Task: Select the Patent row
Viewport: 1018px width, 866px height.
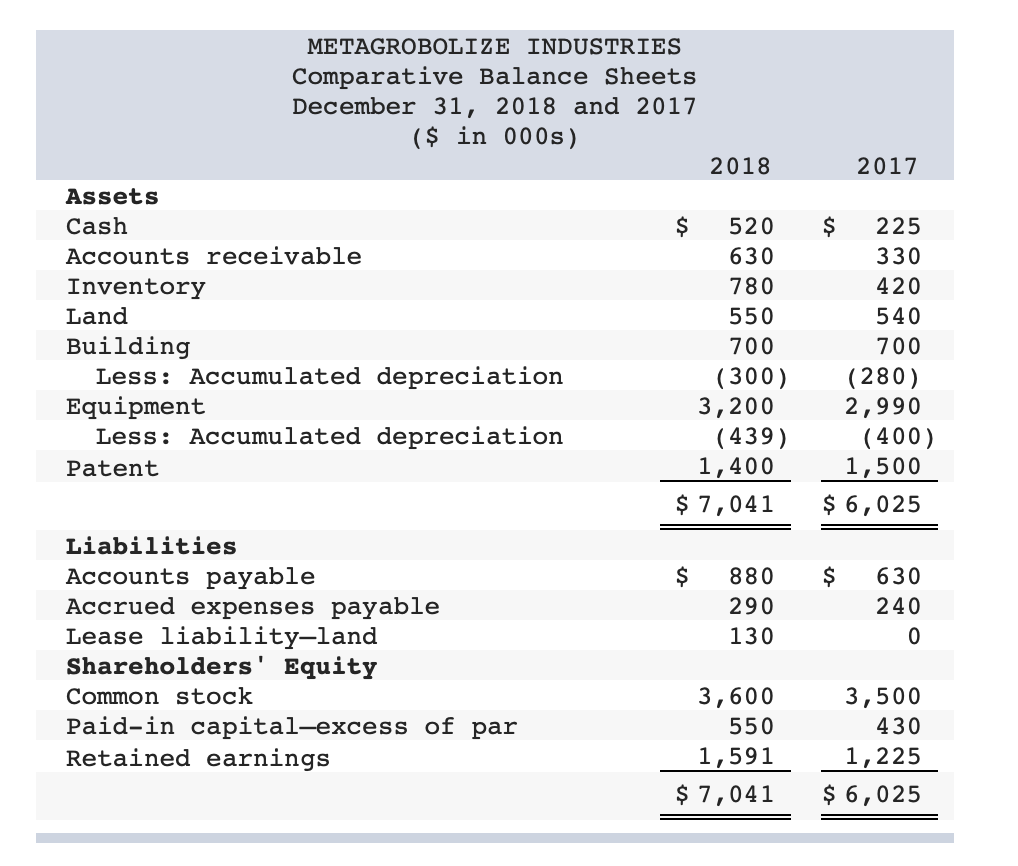Action: (110, 467)
